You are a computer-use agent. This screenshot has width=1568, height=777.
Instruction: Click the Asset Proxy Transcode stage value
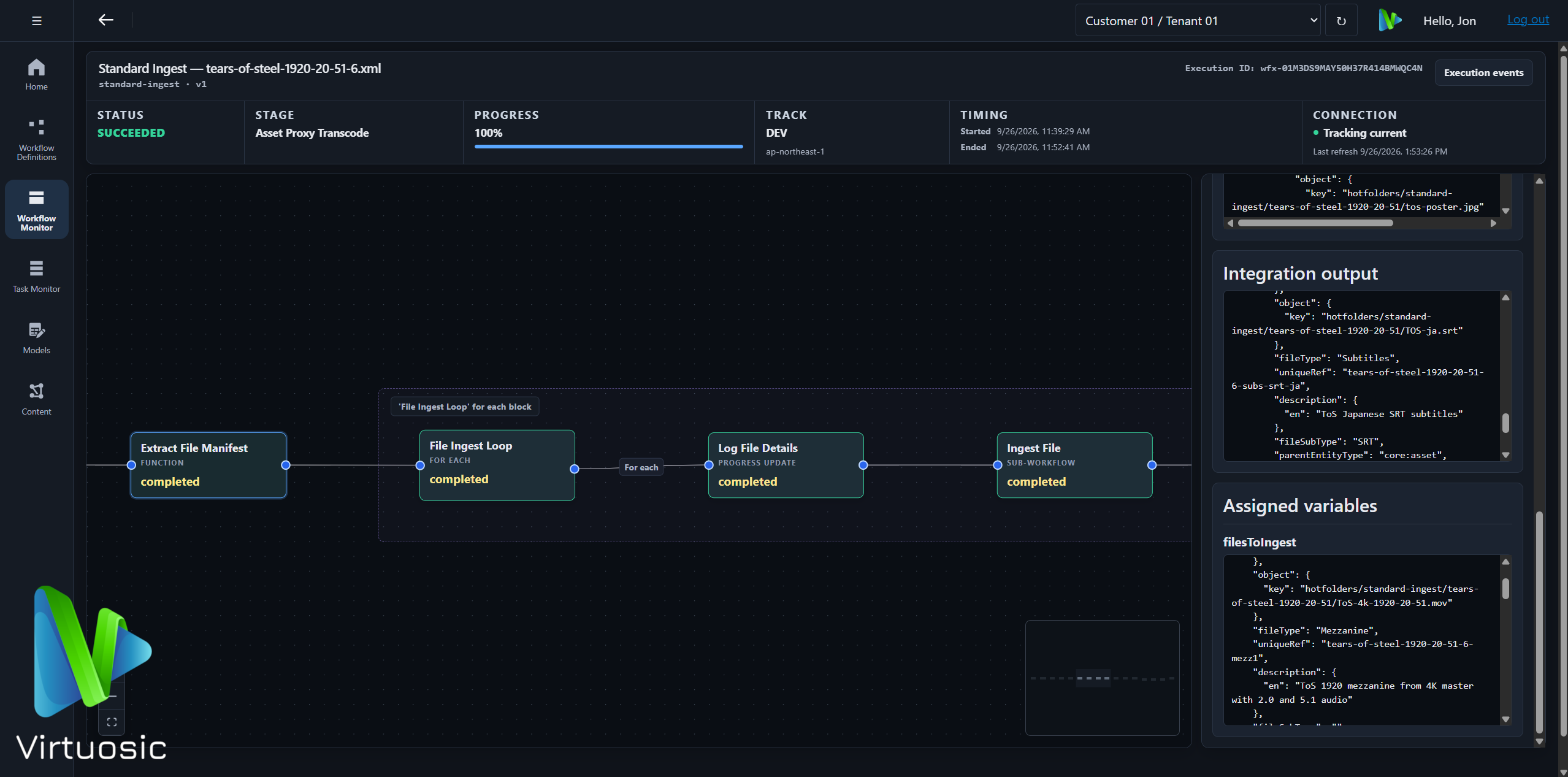click(x=312, y=133)
